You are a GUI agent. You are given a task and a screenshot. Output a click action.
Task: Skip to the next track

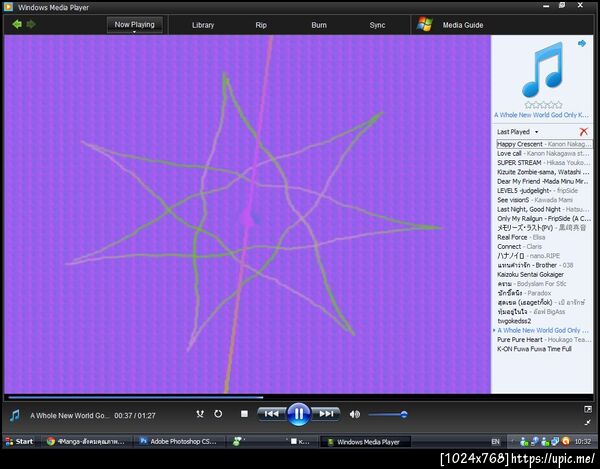326,414
